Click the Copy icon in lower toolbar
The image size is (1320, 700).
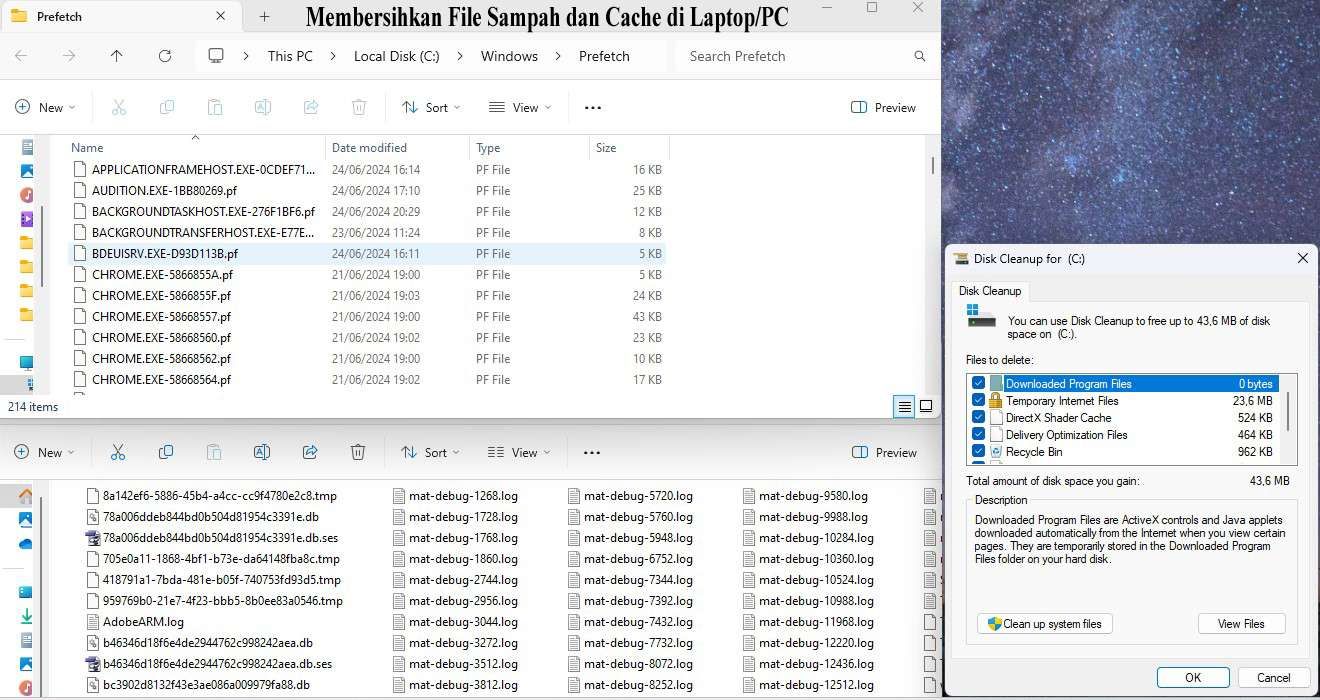point(166,452)
